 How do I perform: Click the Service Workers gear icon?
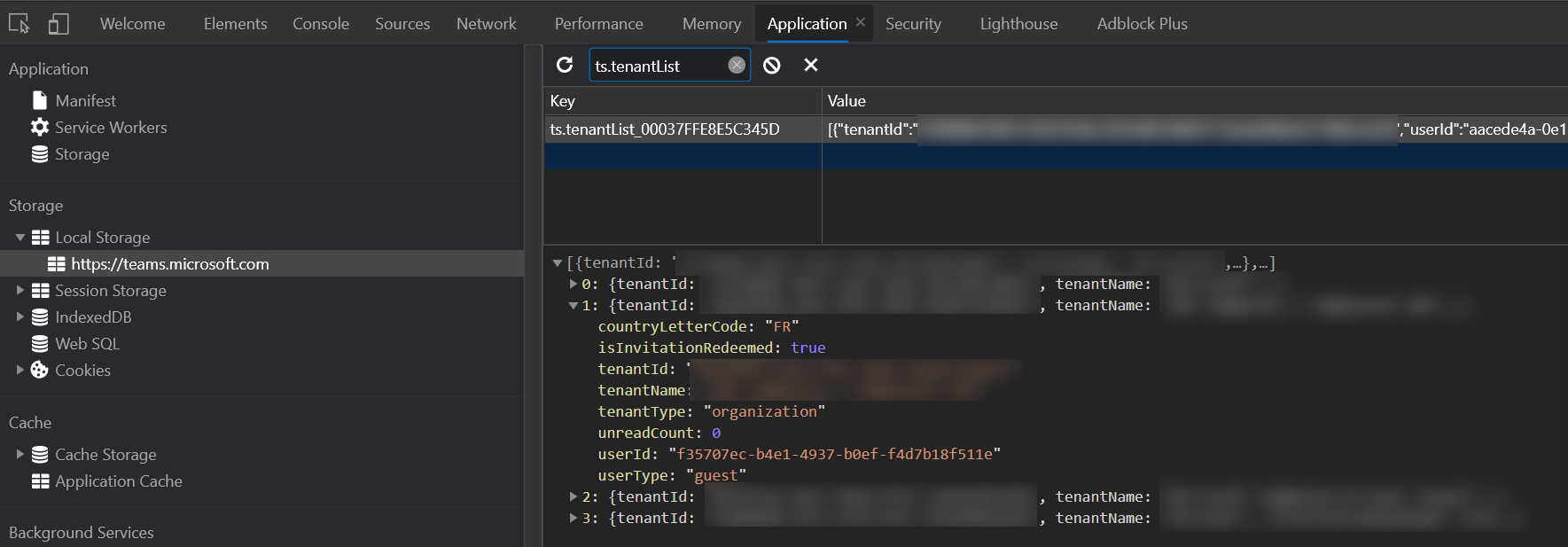click(40, 127)
